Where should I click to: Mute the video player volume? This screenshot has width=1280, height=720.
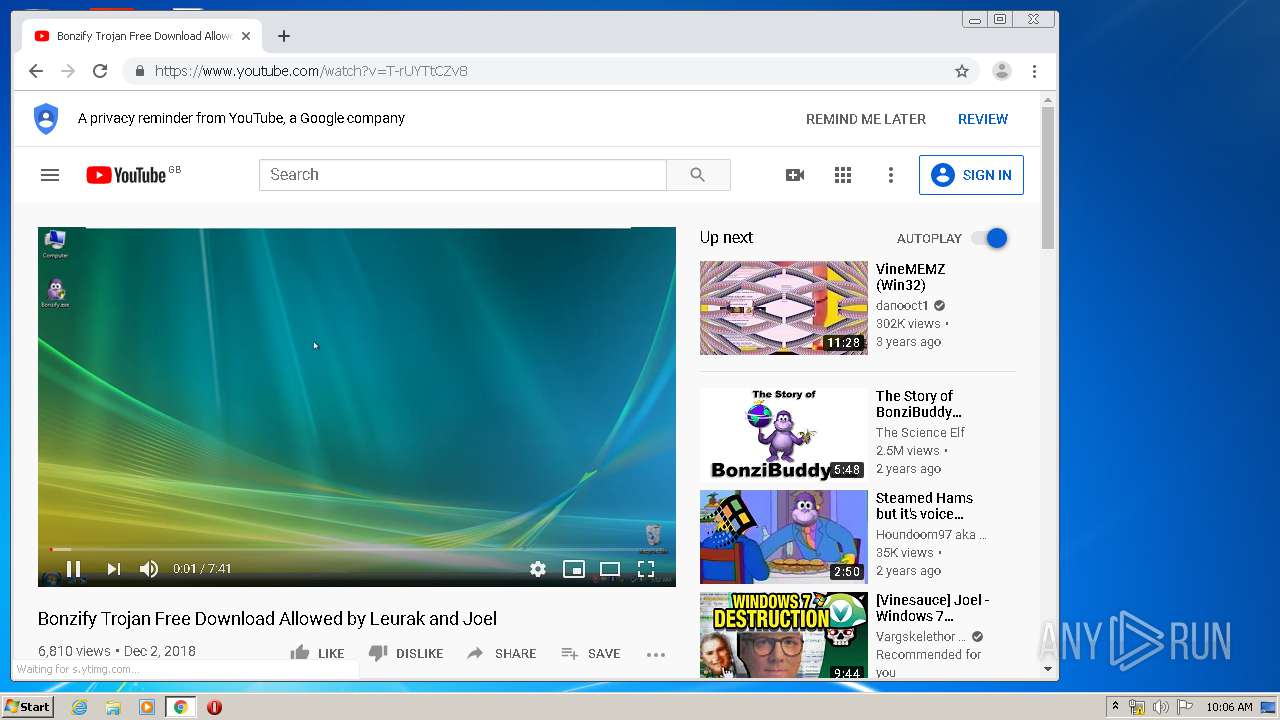(x=149, y=569)
